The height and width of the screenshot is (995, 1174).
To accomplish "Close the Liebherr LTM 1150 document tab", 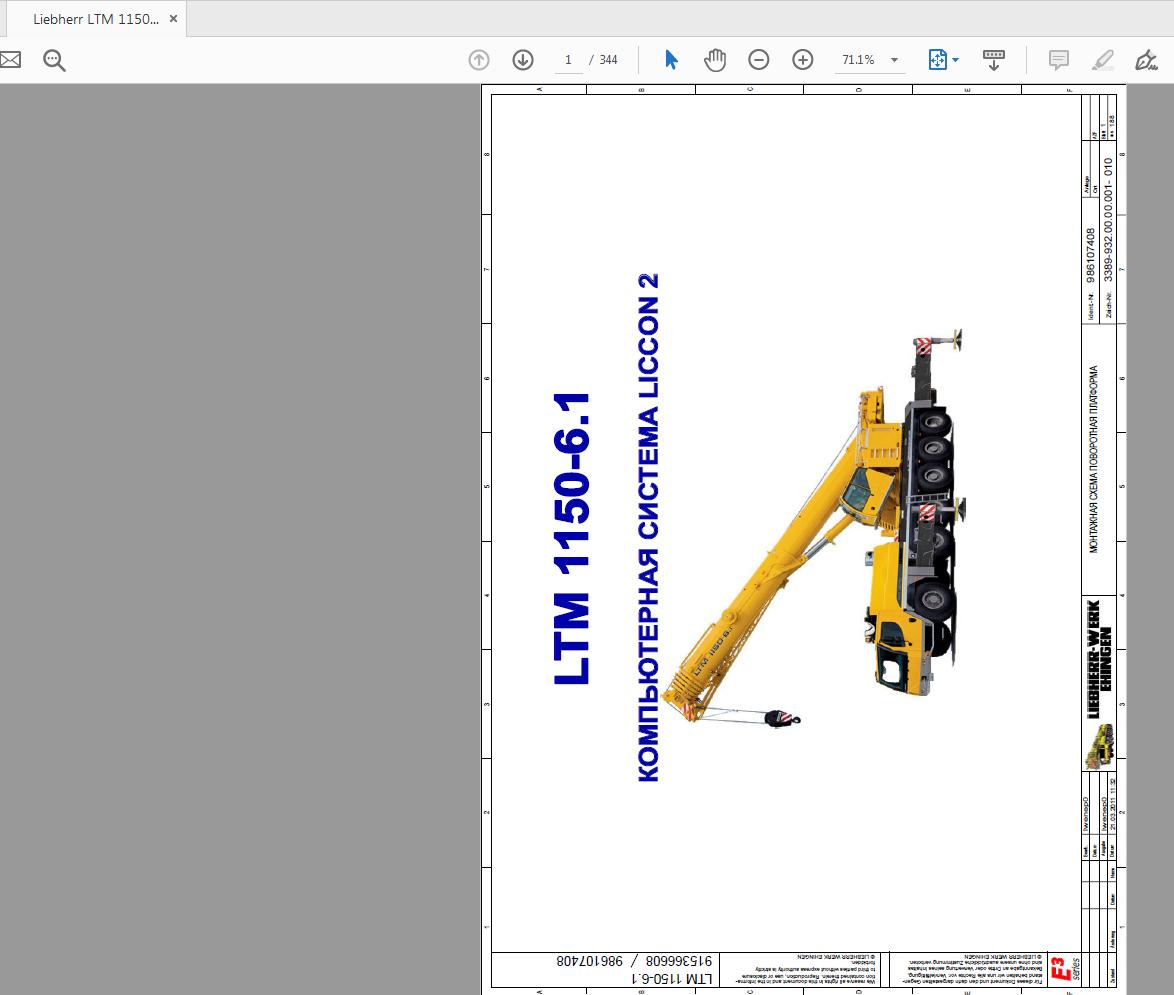I will tap(173, 19).
